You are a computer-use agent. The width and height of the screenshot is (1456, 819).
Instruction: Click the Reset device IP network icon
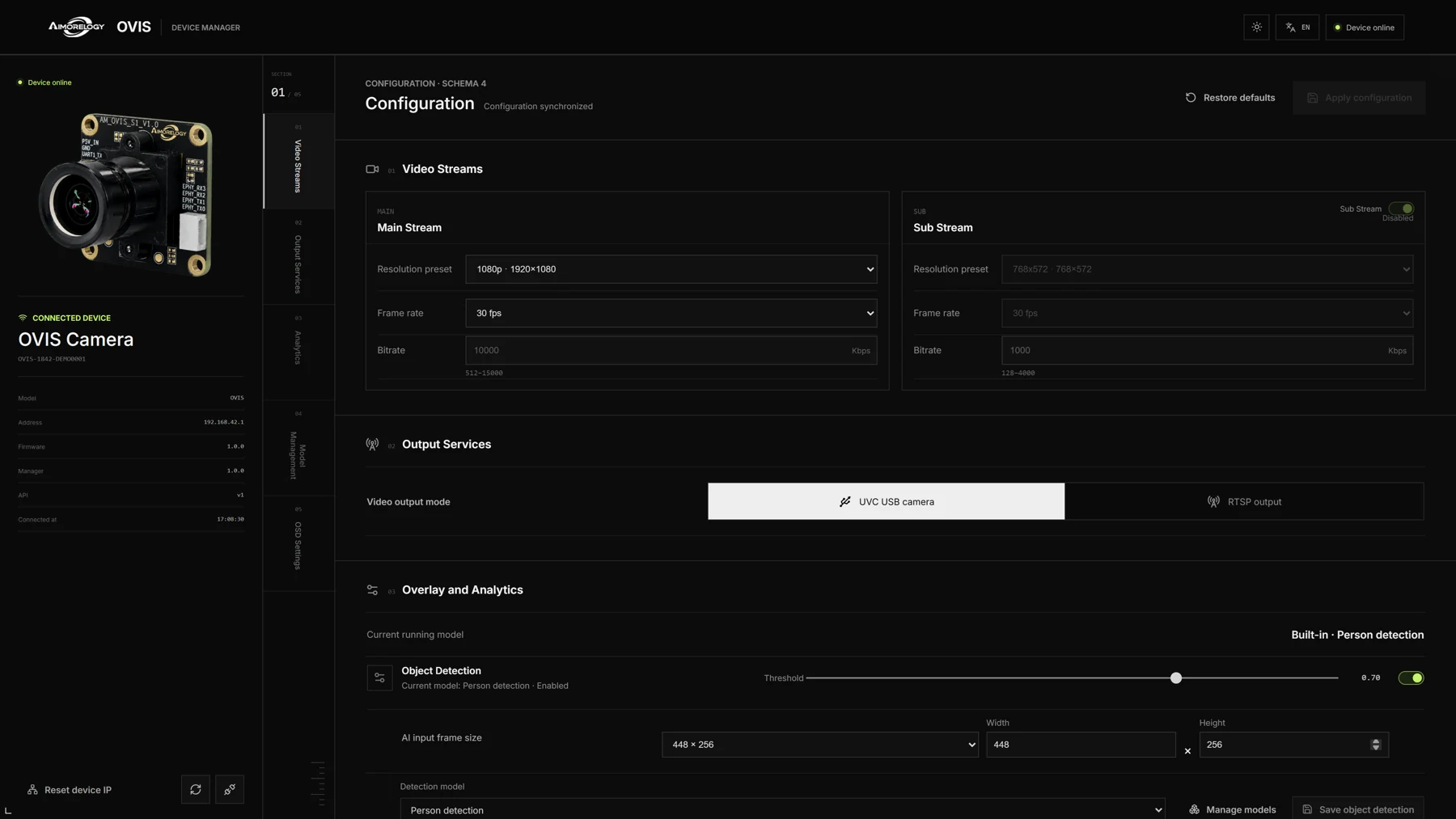(x=32, y=790)
